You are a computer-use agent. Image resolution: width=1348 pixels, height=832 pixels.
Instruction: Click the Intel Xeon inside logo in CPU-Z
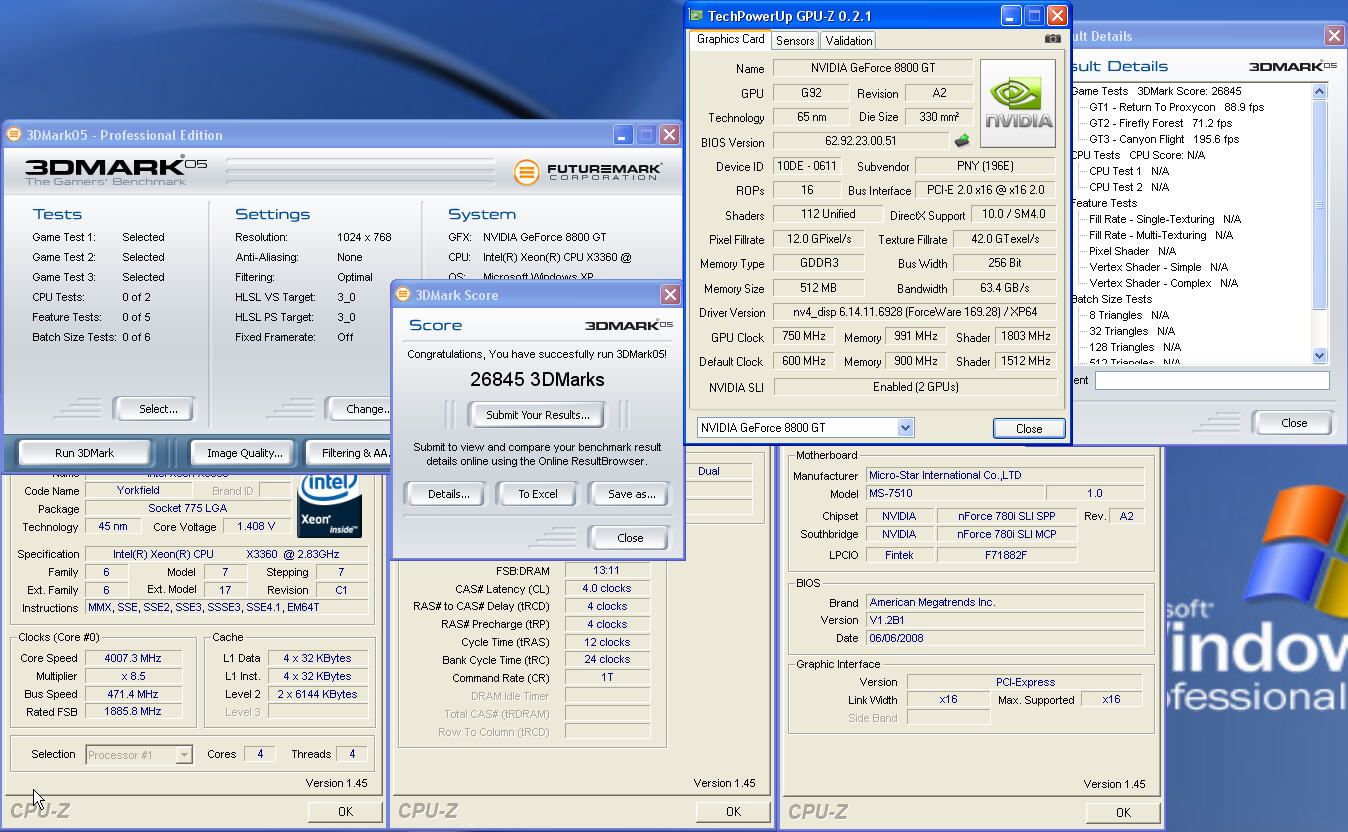coord(330,505)
